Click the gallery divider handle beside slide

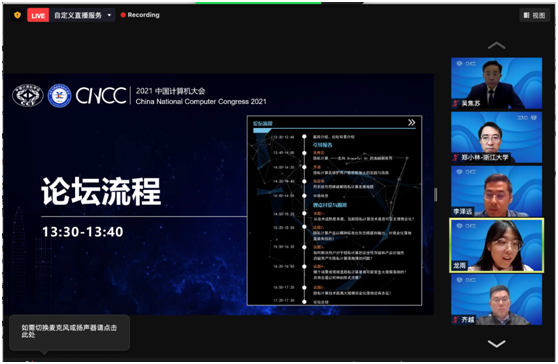436,195
